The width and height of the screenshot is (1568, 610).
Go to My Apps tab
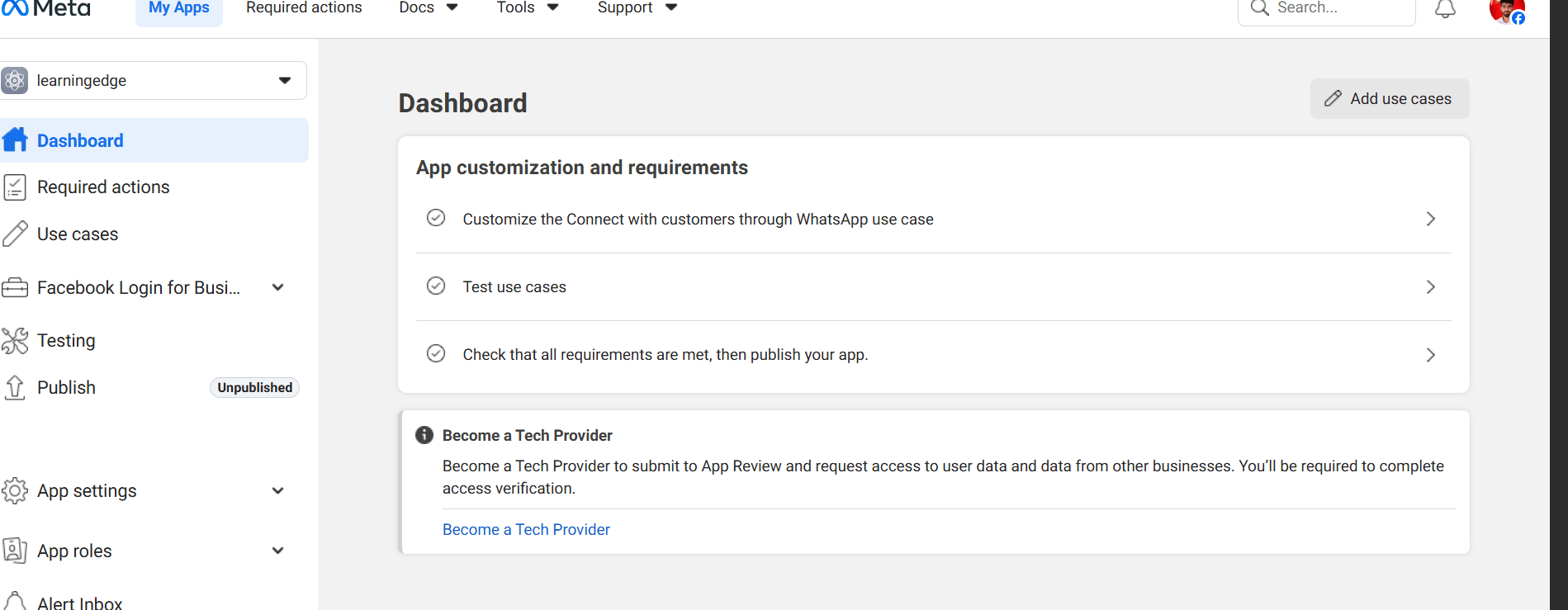click(179, 9)
